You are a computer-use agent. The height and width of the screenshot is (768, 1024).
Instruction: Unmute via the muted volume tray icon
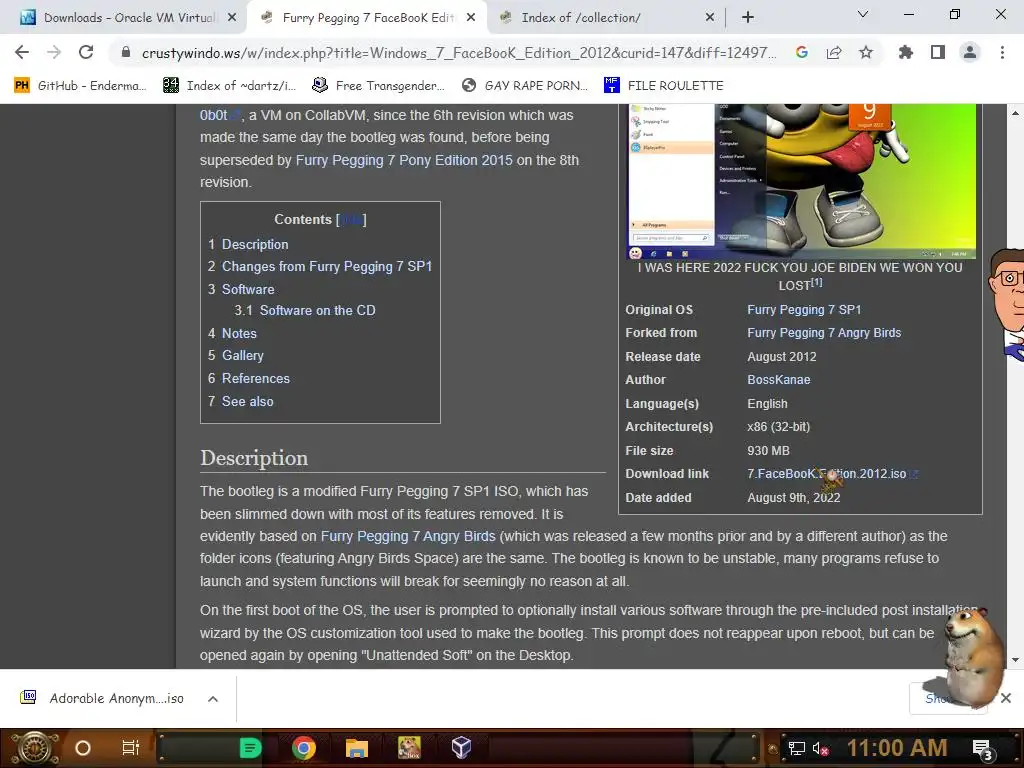[x=820, y=748]
